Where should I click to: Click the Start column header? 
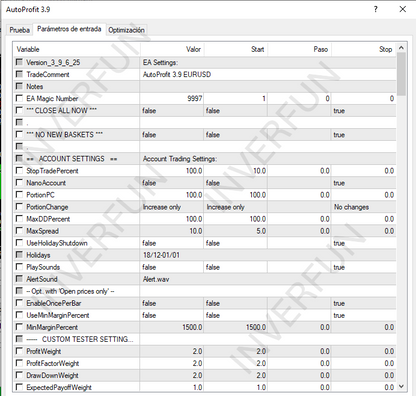point(236,49)
